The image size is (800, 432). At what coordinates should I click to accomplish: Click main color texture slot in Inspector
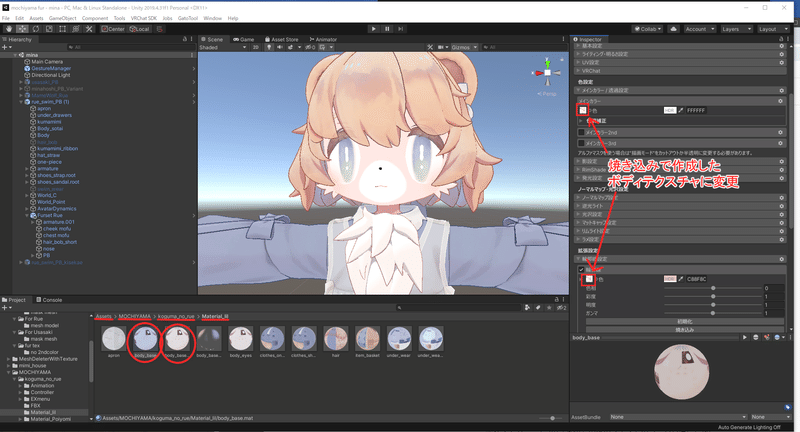(x=583, y=110)
